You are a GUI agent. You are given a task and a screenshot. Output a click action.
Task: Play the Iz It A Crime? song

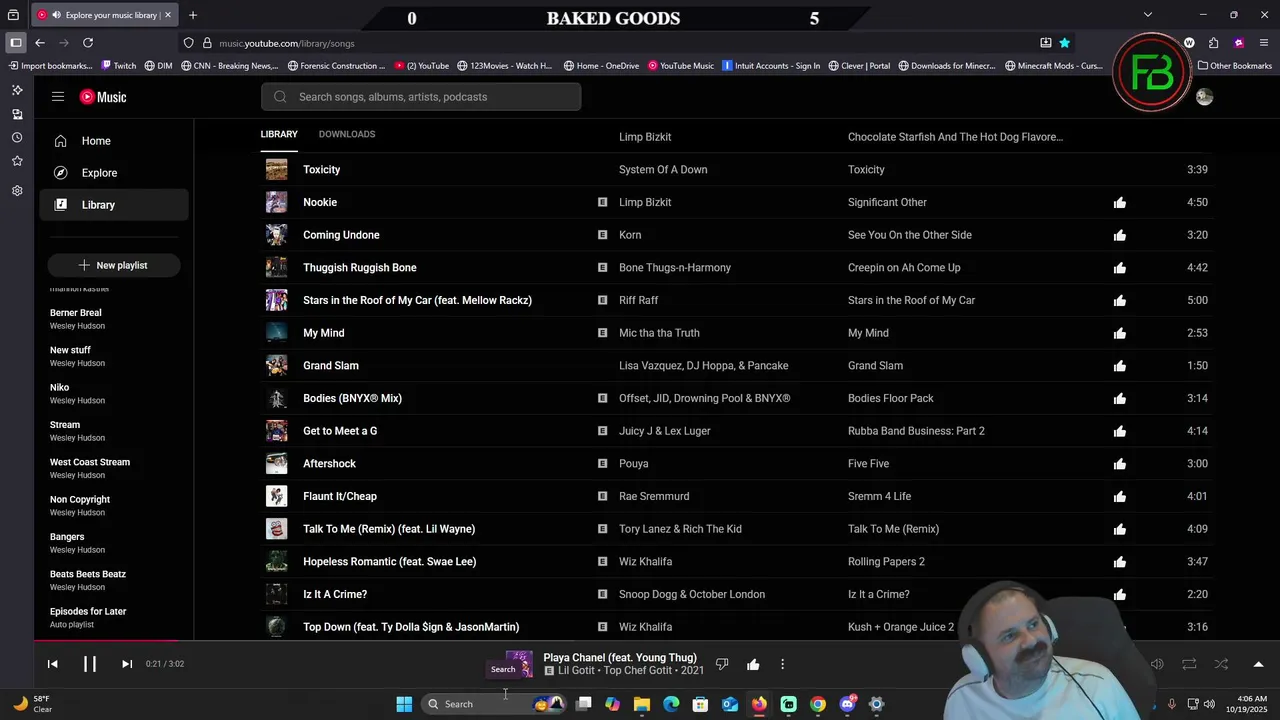(335, 595)
